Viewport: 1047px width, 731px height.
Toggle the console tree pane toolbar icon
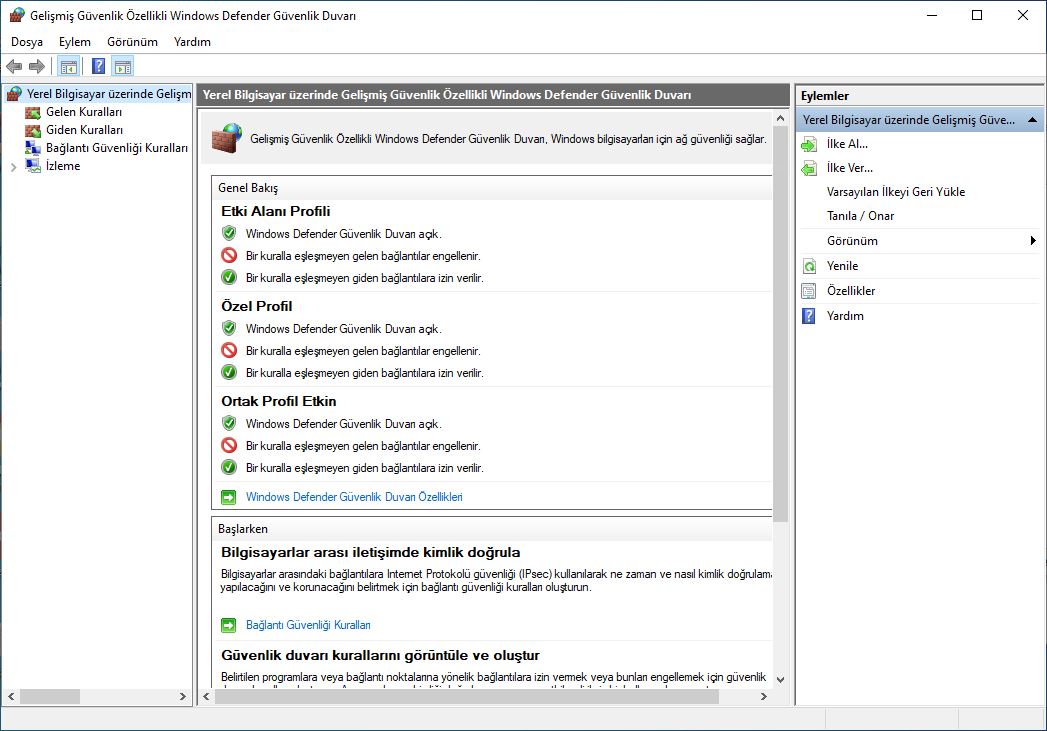coord(69,66)
